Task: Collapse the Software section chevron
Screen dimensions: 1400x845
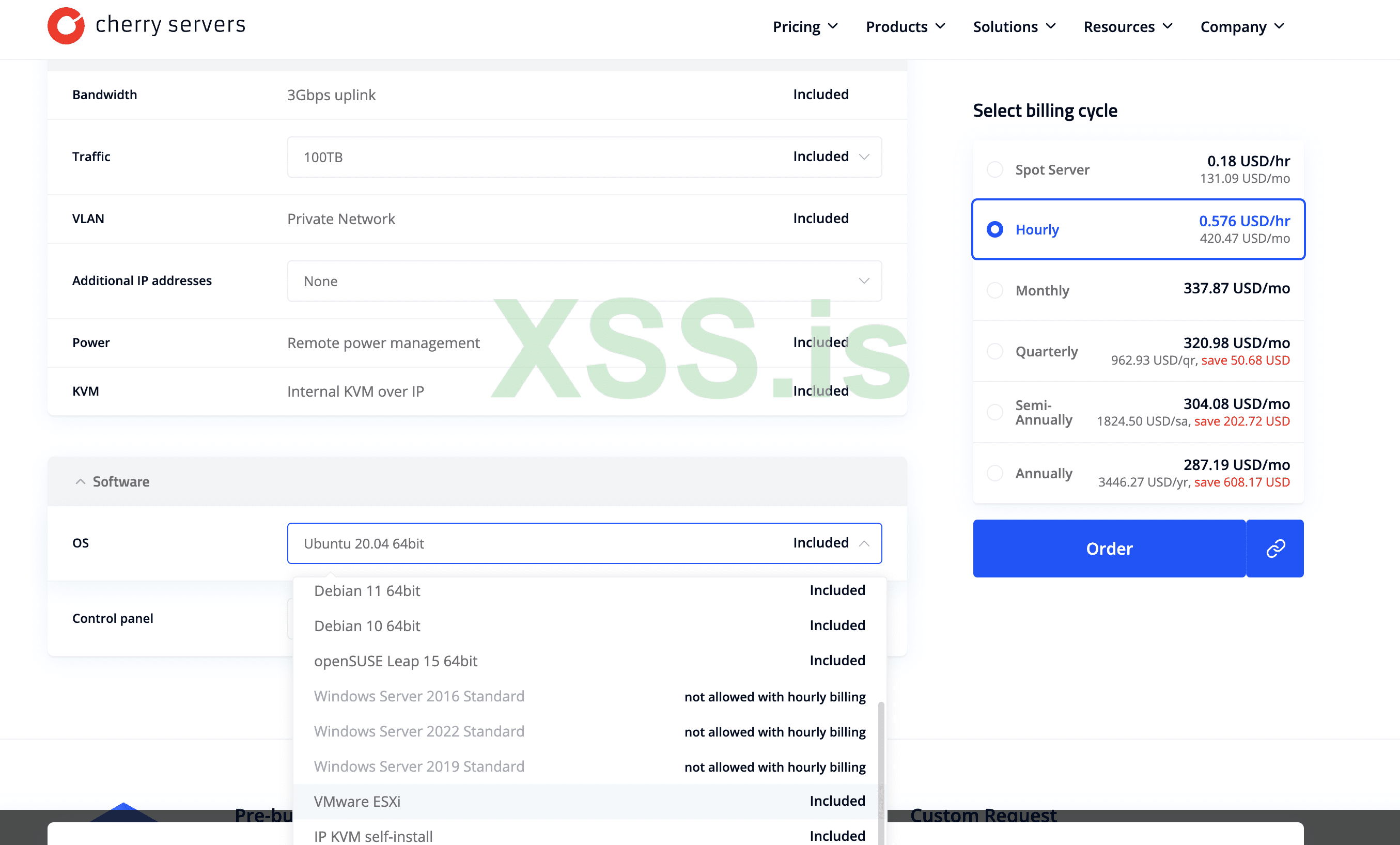Action: [80, 481]
